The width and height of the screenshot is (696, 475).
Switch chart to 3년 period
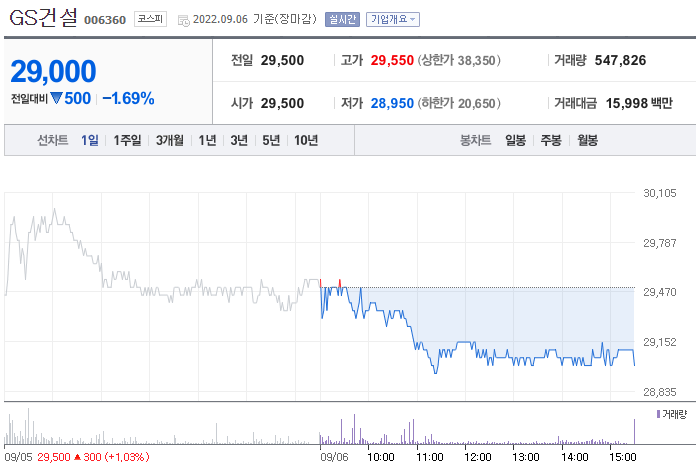[x=239, y=140]
